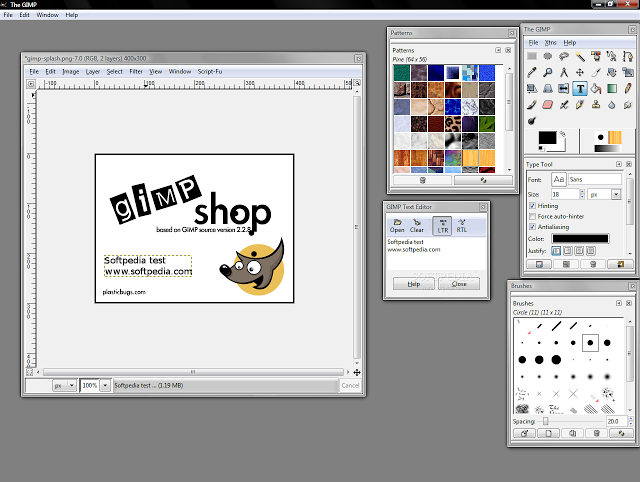Activate the Zoom magnifier tool

pyautogui.click(x=548, y=72)
